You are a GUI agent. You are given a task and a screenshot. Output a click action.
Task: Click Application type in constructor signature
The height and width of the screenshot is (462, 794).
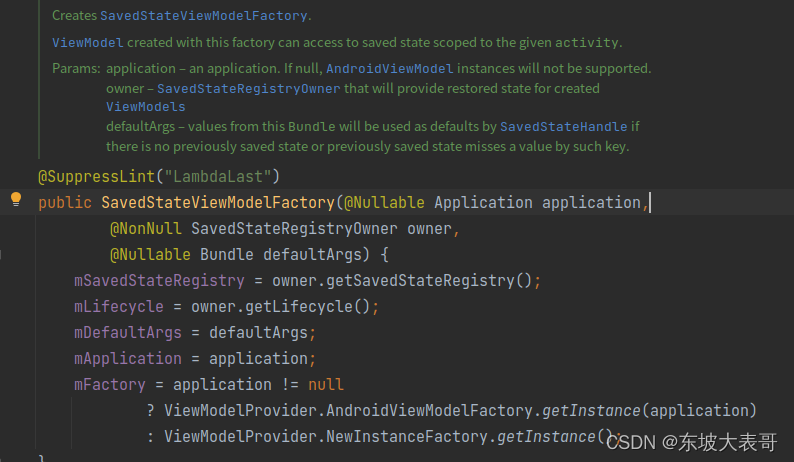pos(483,203)
